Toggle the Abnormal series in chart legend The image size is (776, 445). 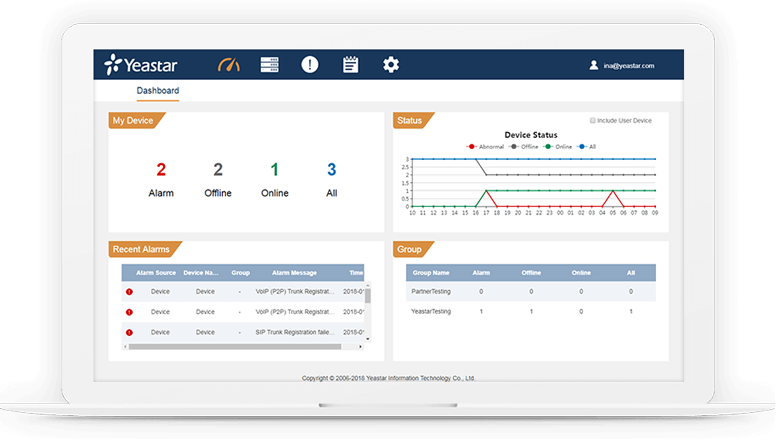coord(487,146)
